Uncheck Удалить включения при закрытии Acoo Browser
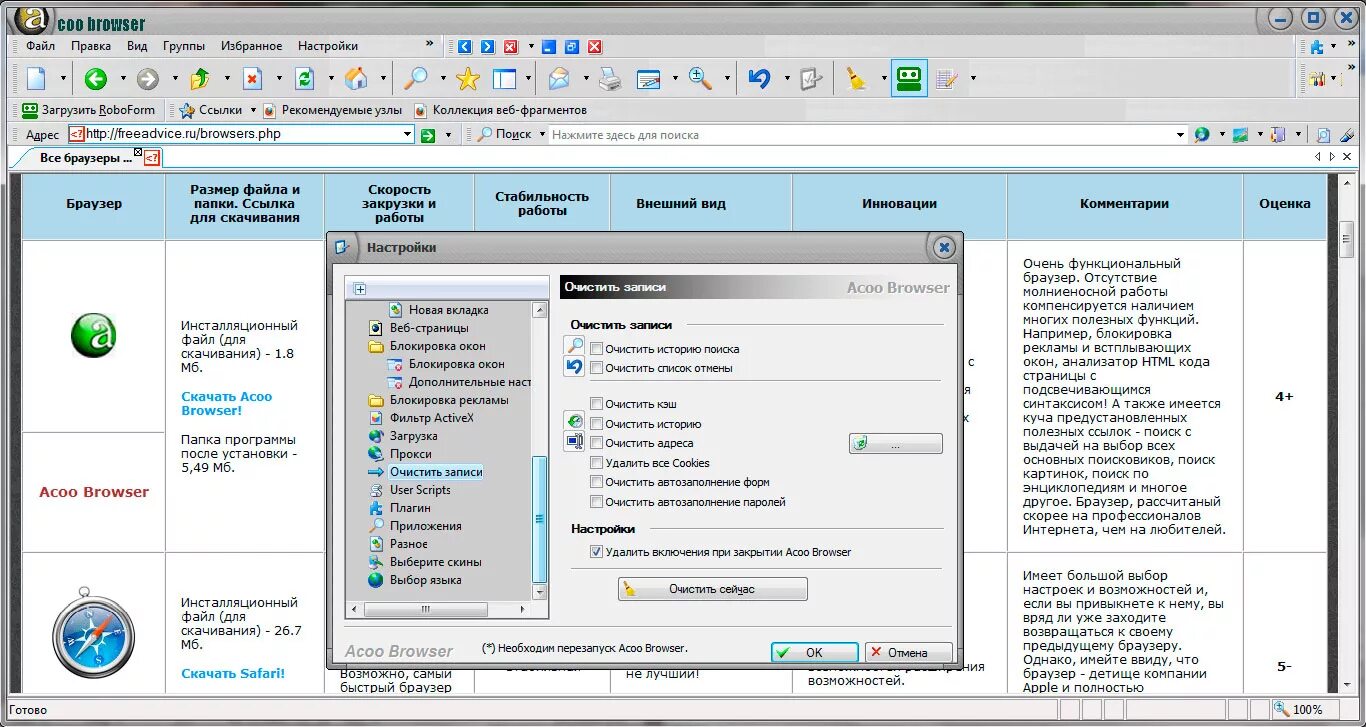 click(x=597, y=551)
